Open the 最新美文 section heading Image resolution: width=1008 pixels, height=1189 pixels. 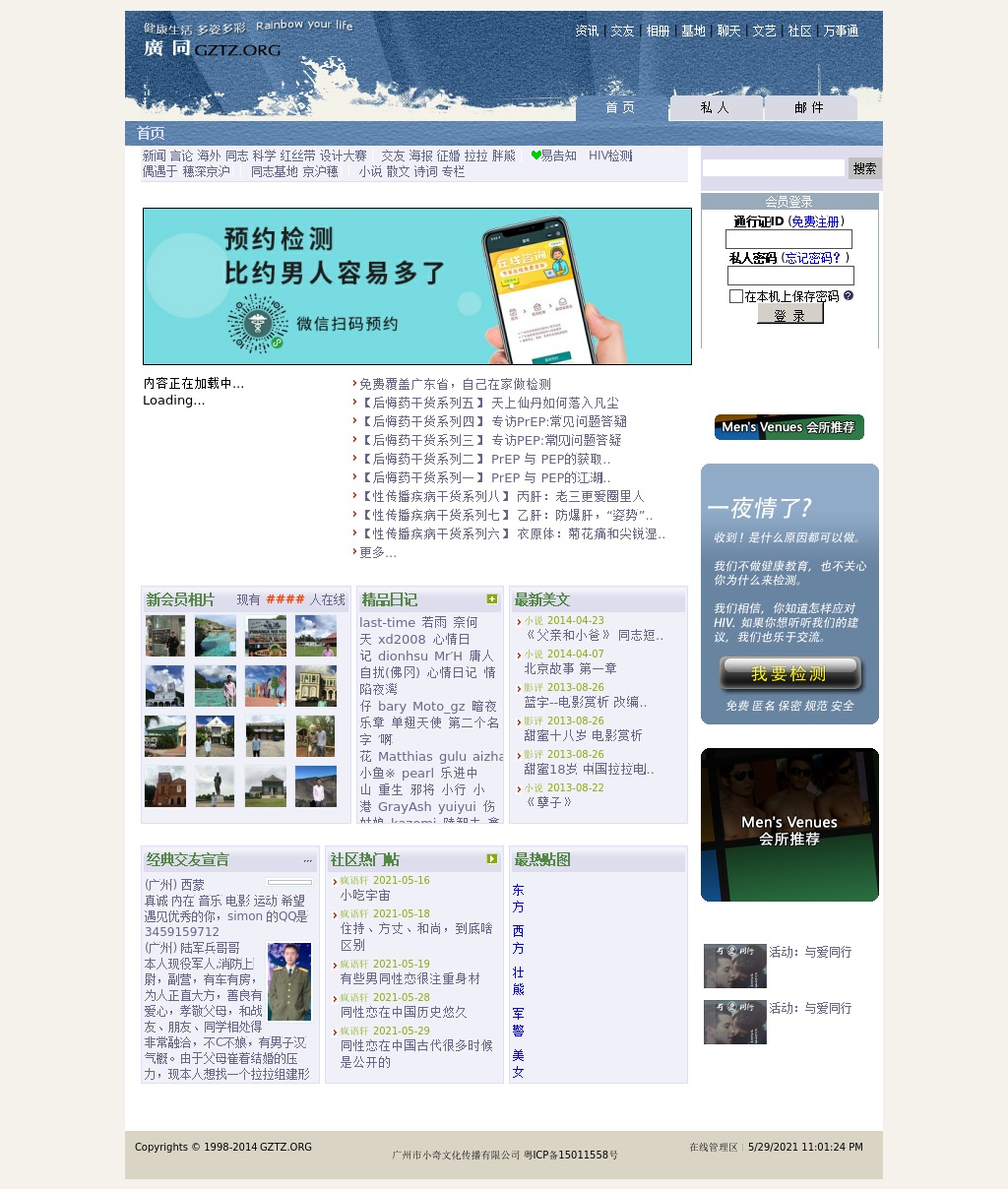click(541, 599)
